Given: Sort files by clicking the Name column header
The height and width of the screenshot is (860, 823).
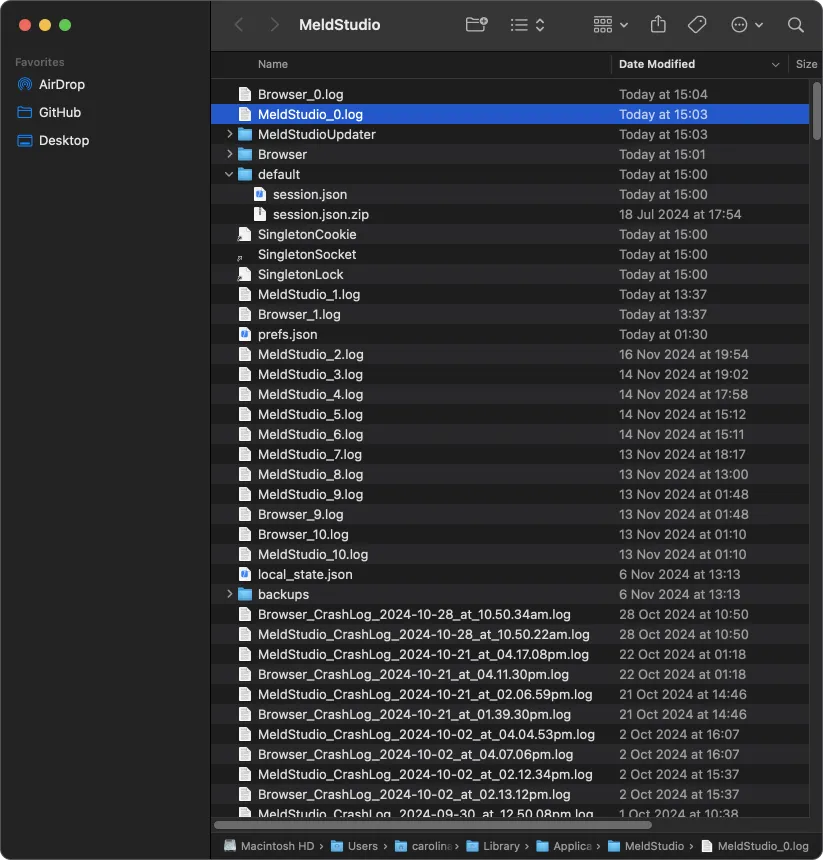Looking at the screenshot, I should point(273,64).
